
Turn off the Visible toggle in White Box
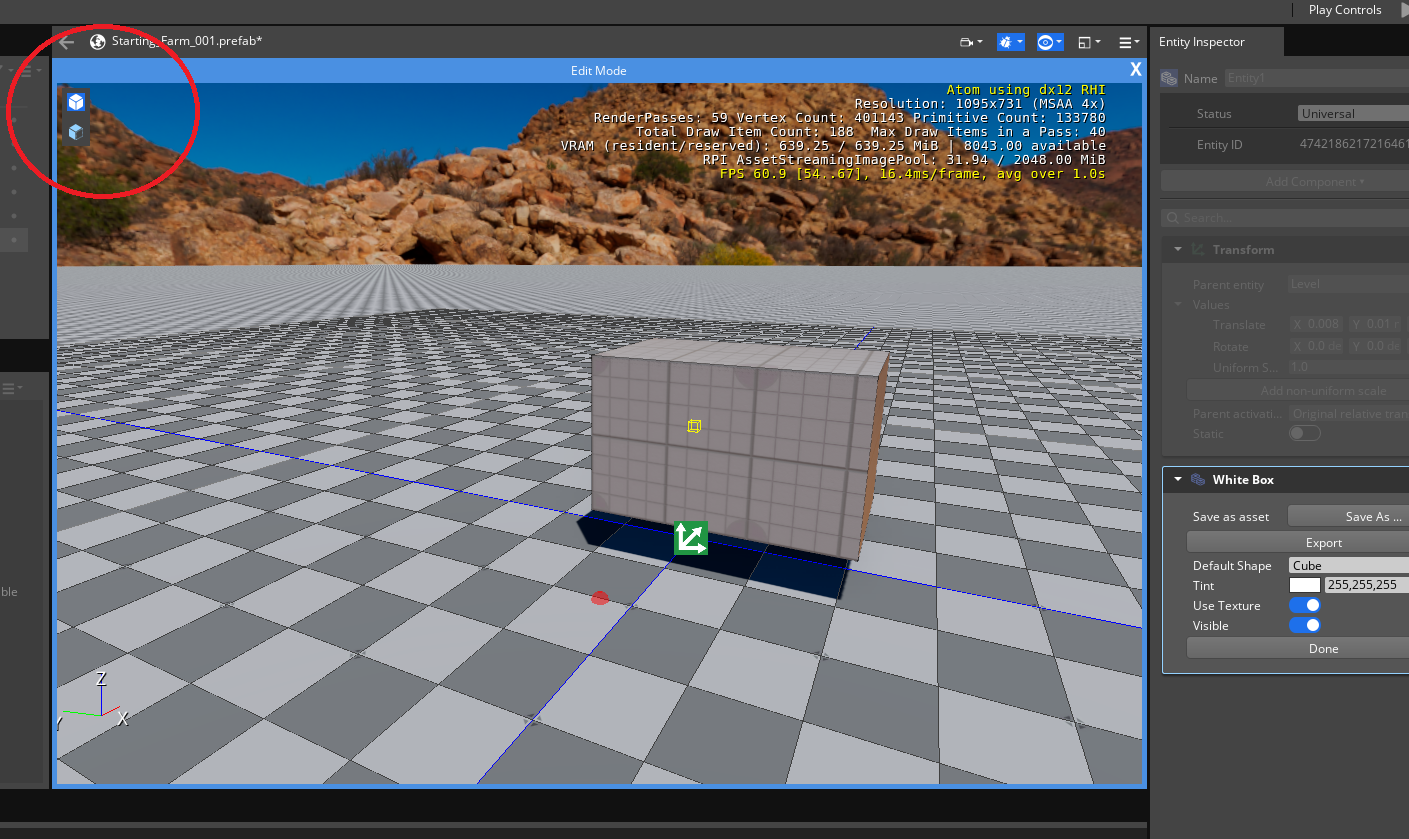click(x=1304, y=625)
